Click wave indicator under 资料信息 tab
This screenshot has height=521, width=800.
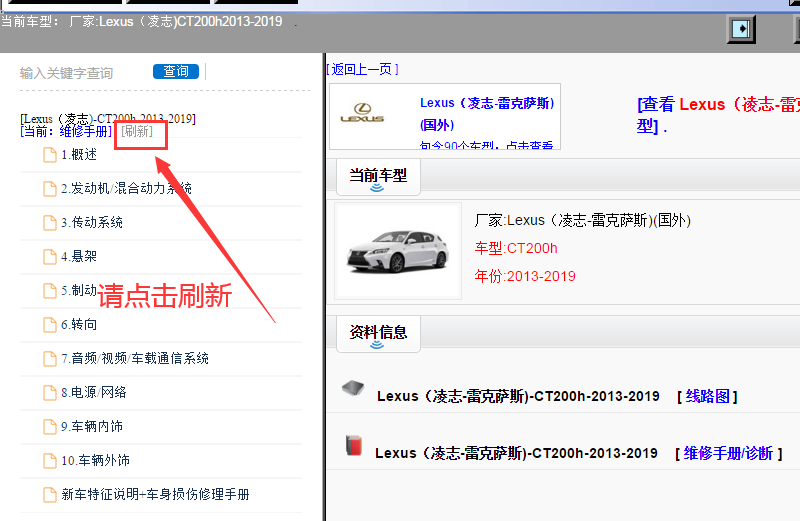coord(377,345)
